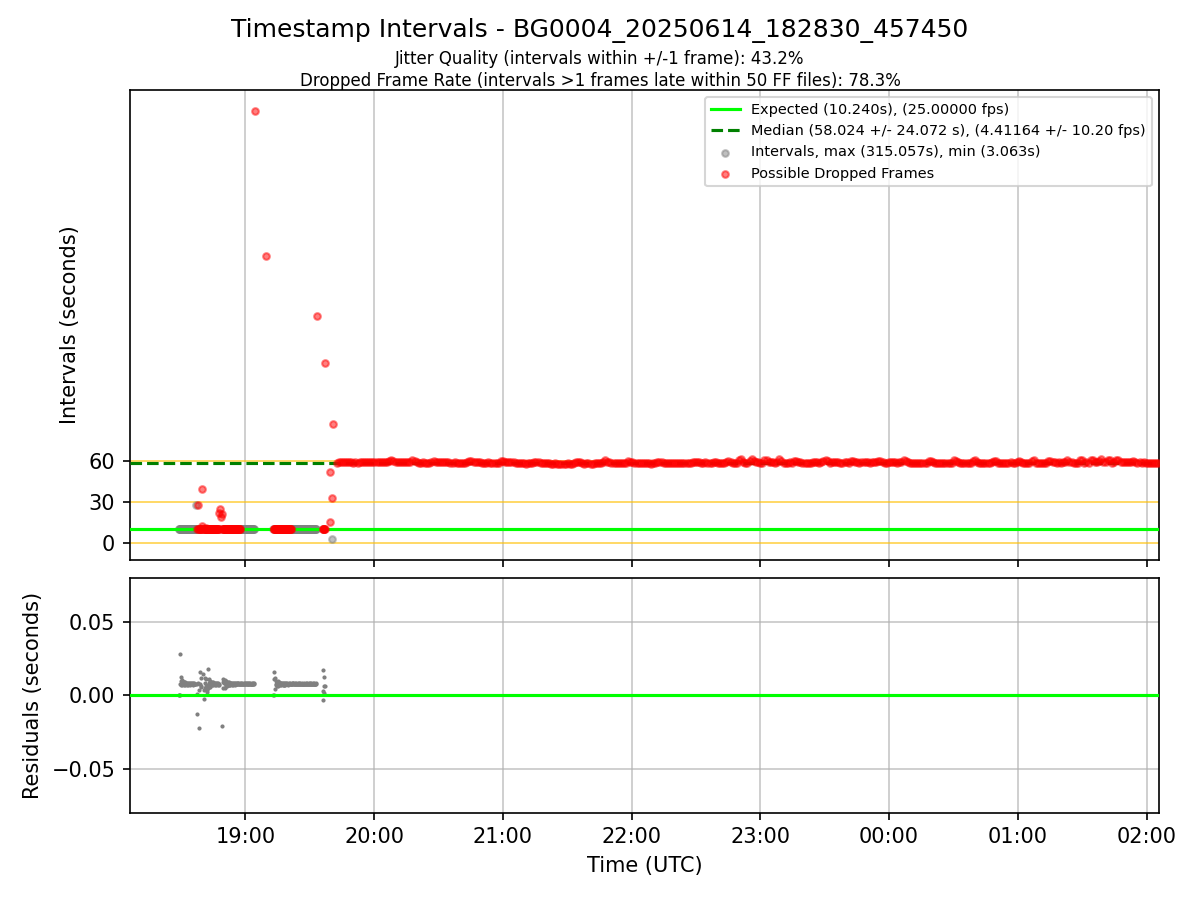Image resolution: width=1200 pixels, height=900 pixels.
Task: Click the second-highest red outlier point after 19:00
Action: pyautogui.click(x=266, y=256)
